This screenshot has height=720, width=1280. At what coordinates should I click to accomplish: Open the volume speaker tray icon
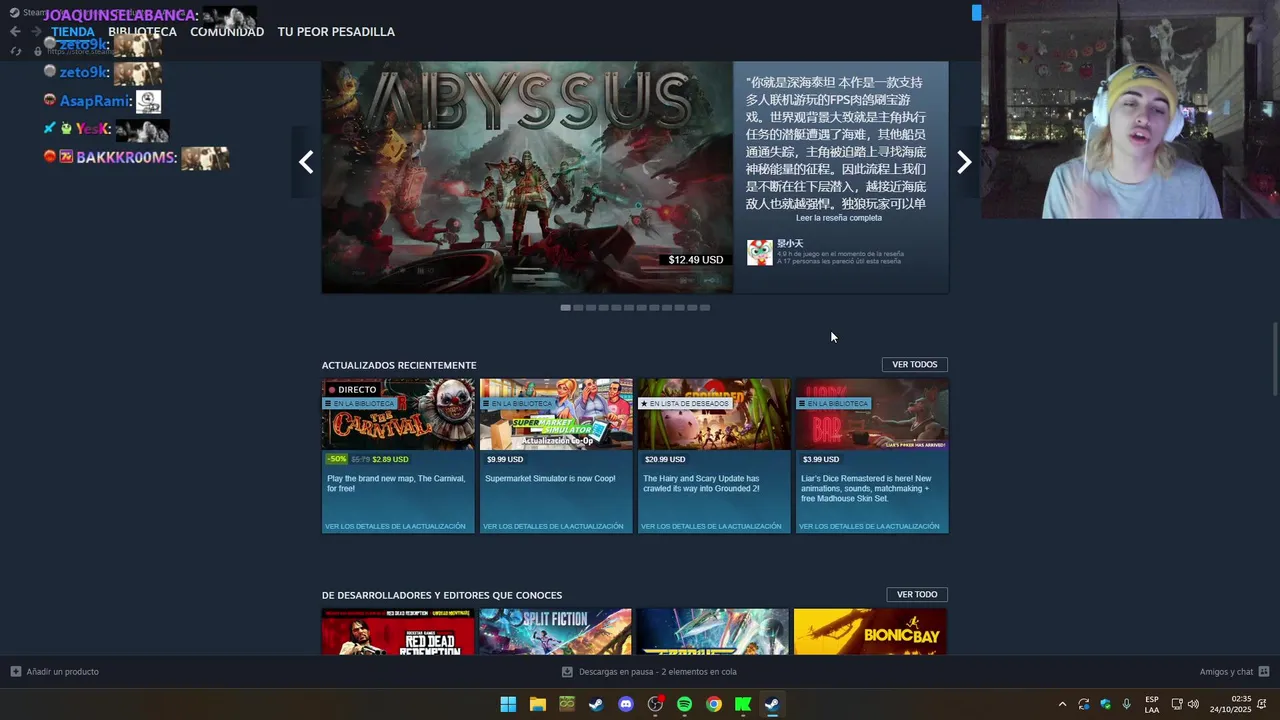click(x=1193, y=704)
